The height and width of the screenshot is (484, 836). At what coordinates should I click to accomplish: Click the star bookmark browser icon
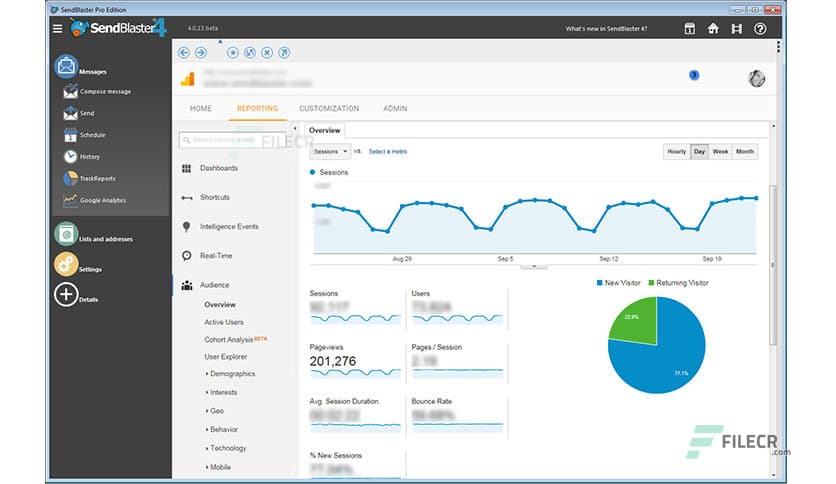[x=233, y=52]
